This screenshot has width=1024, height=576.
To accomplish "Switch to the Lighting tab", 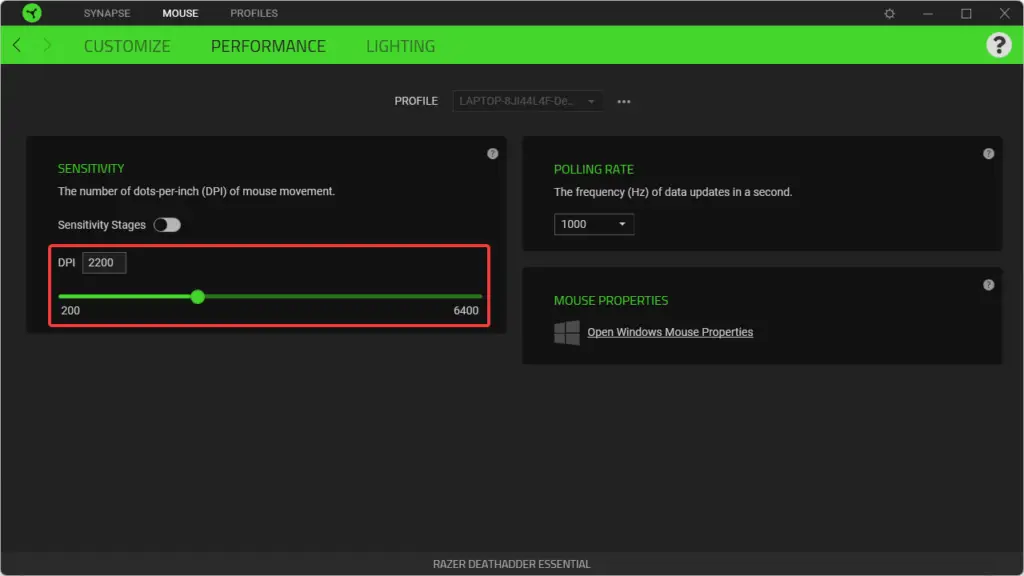I will click(x=400, y=46).
